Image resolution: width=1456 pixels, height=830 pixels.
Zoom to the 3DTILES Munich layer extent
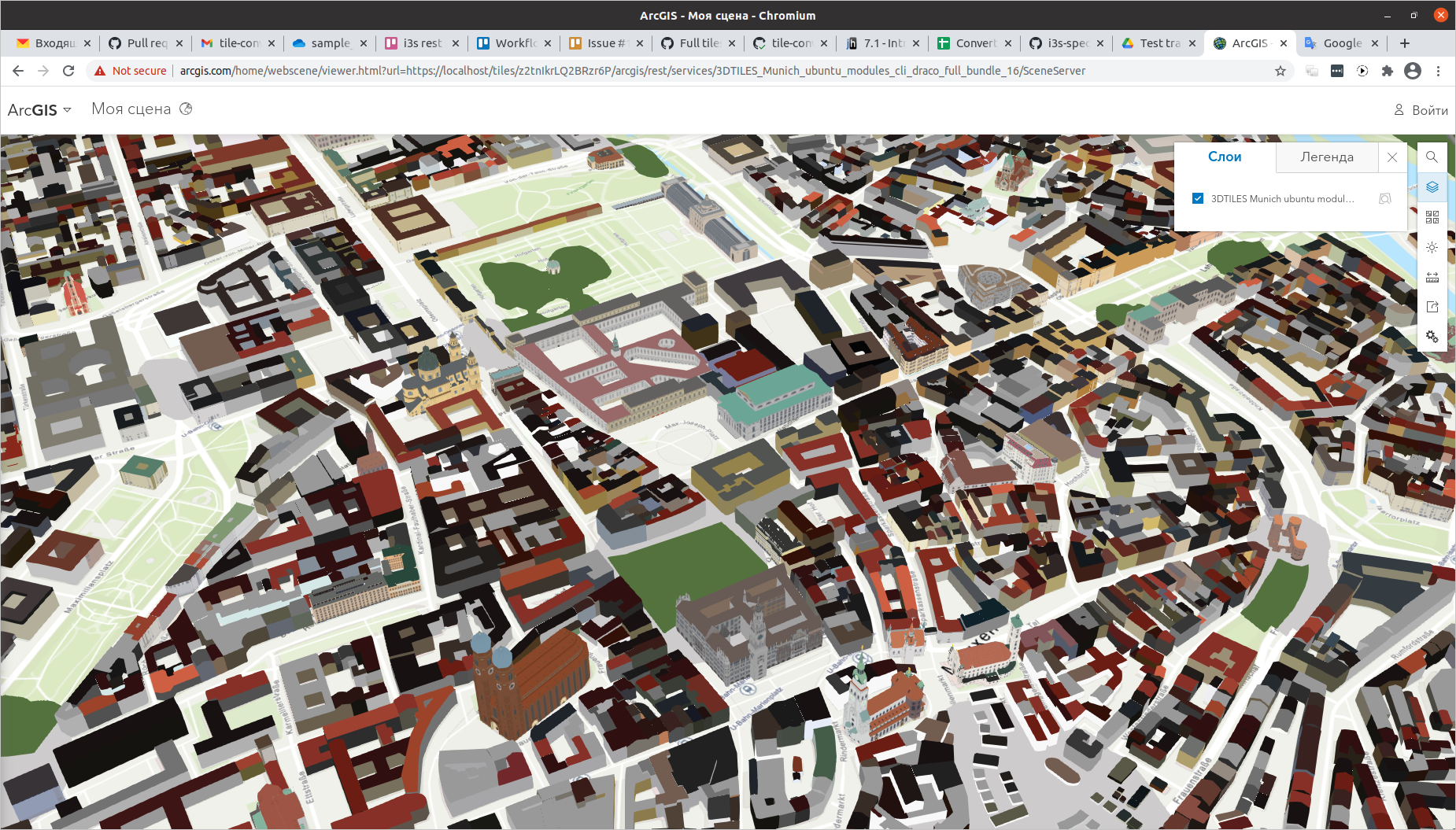click(x=1385, y=199)
